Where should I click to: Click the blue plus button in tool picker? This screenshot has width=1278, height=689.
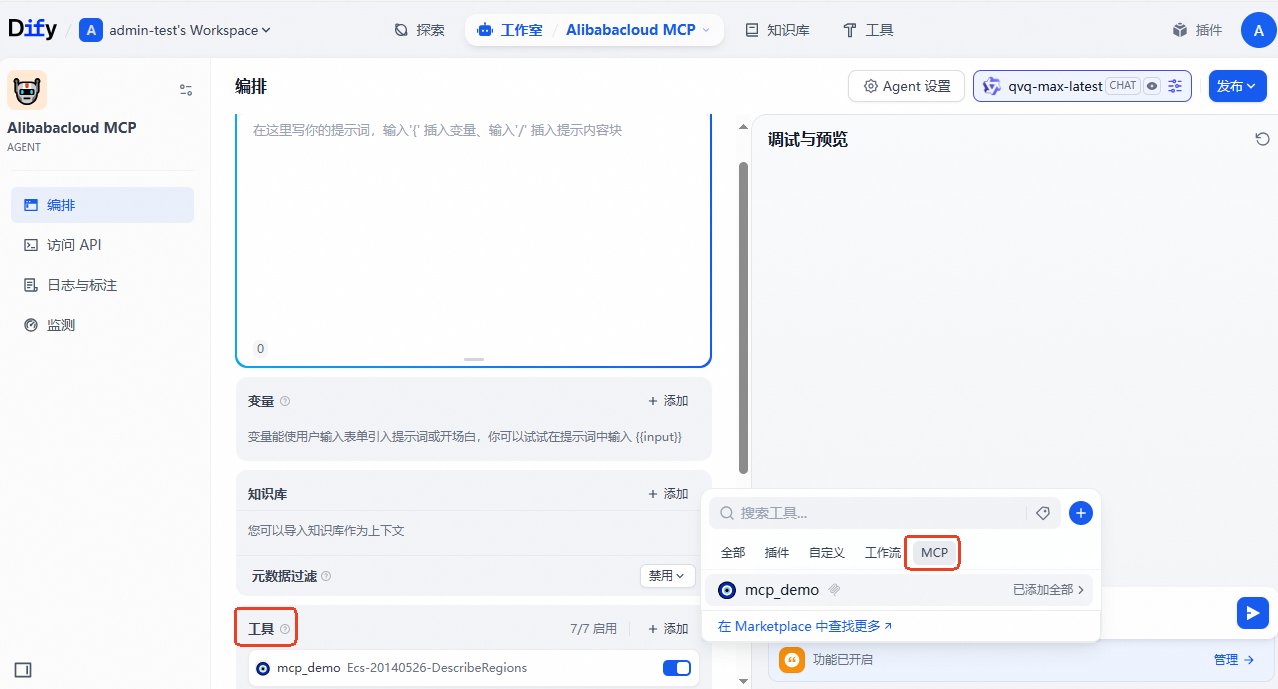click(x=1081, y=513)
